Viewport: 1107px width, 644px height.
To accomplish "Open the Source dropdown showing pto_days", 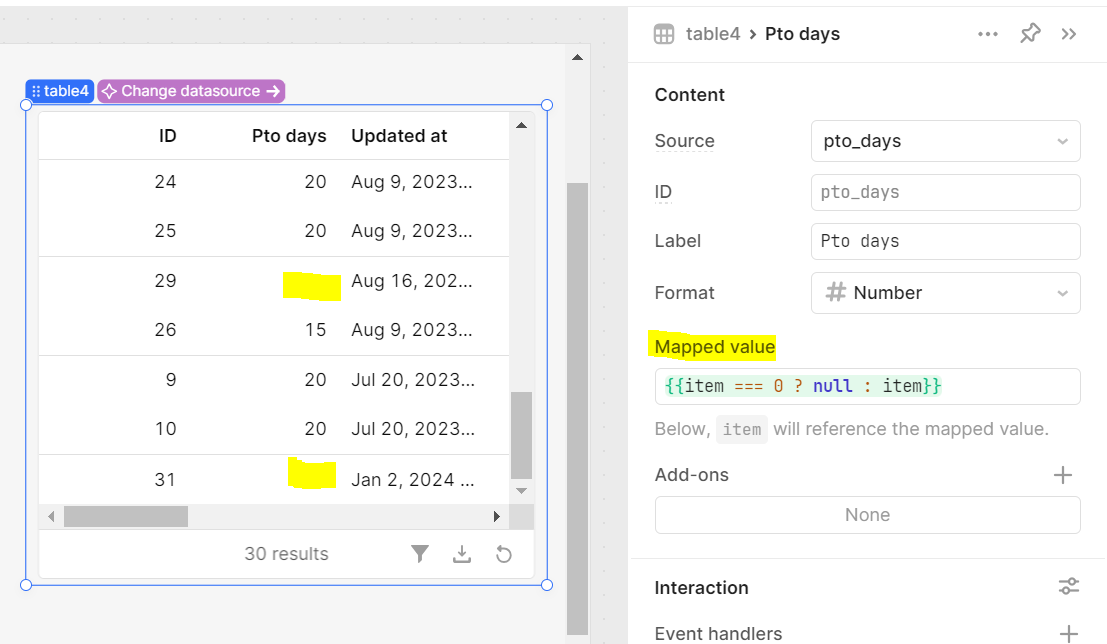I will pos(945,141).
